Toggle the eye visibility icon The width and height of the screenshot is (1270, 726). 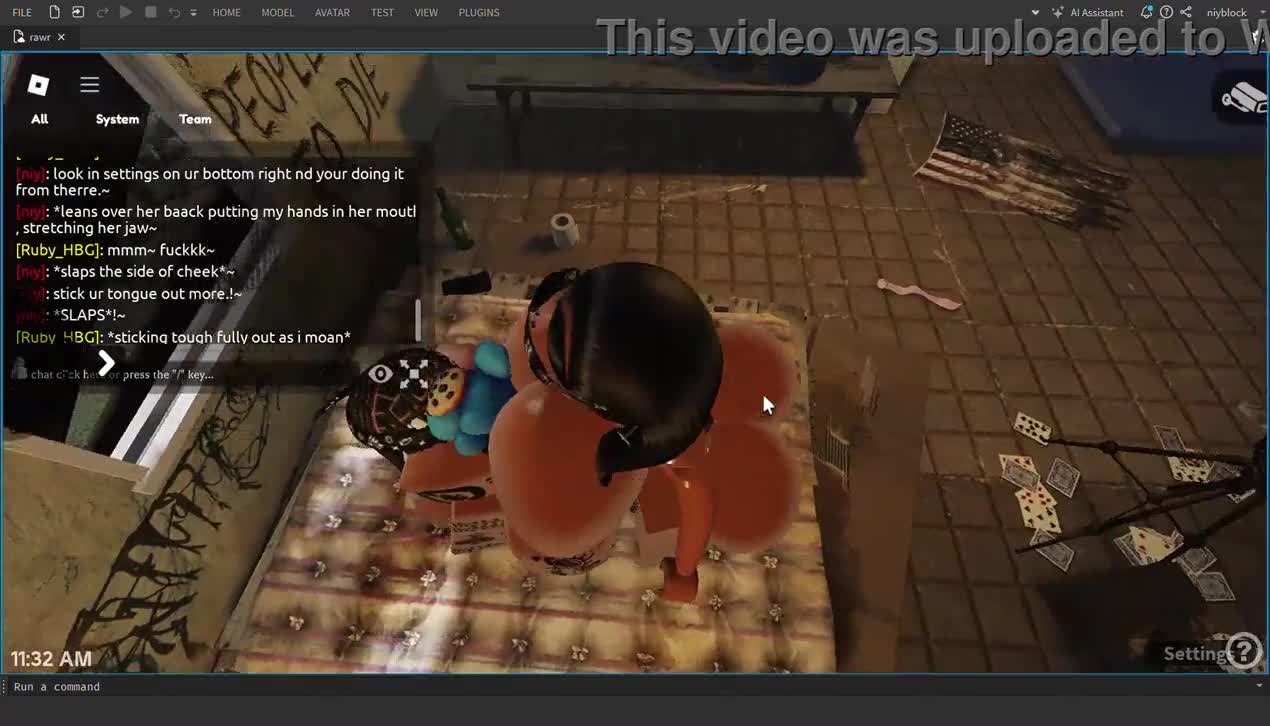(x=380, y=374)
